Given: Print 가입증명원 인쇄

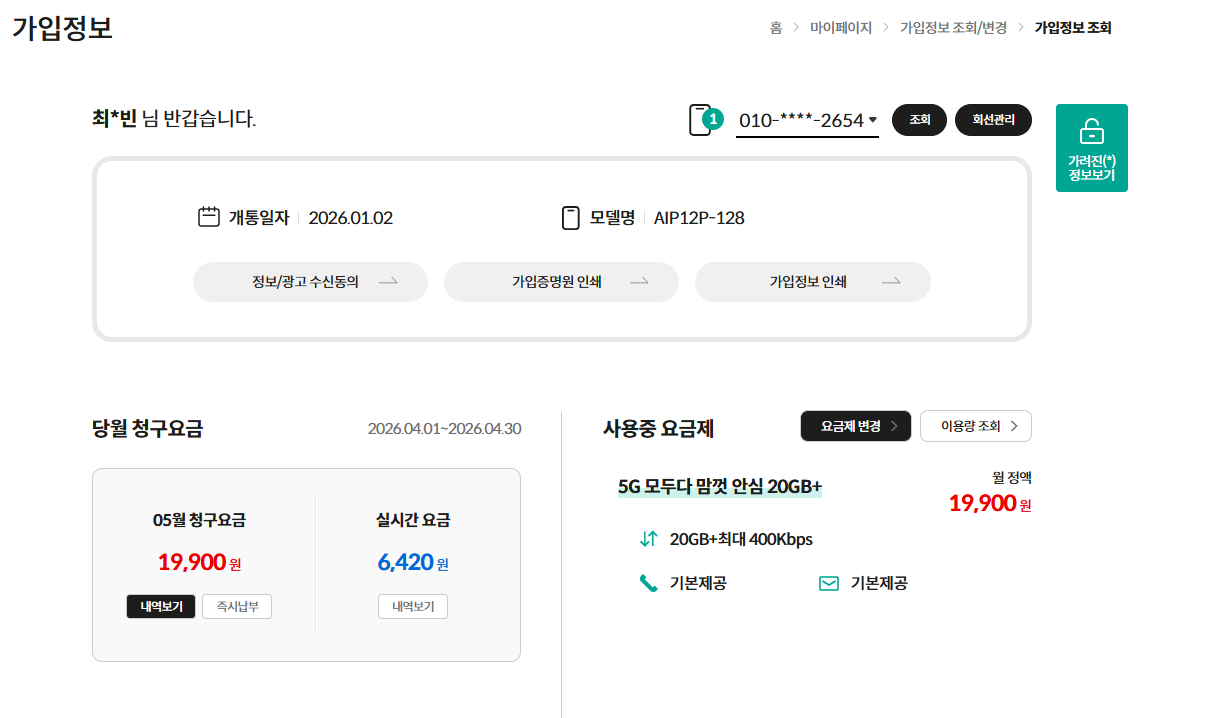Looking at the screenshot, I should tap(561, 282).
